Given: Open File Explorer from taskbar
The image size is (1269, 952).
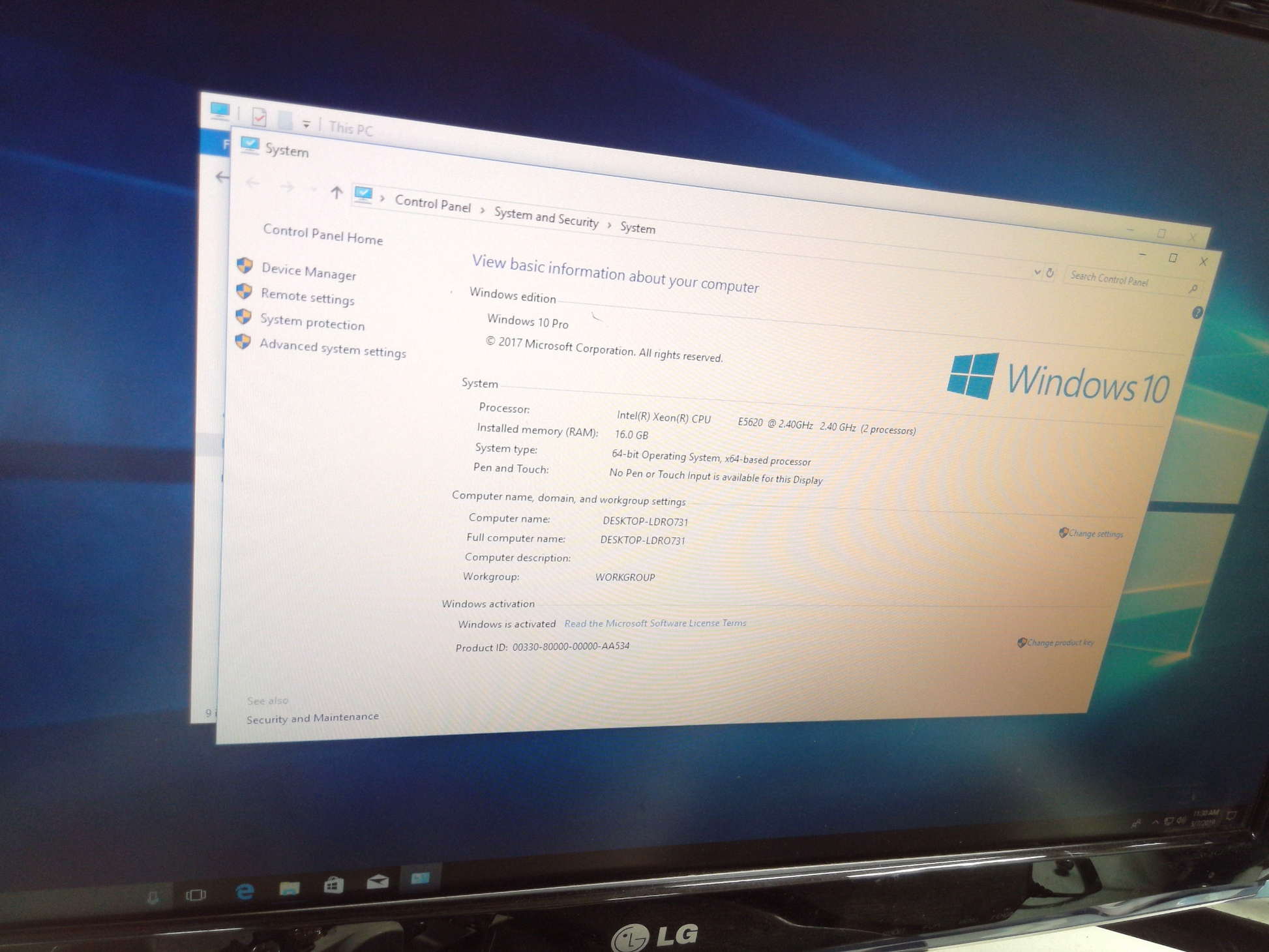Looking at the screenshot, I should click(290, 887).
